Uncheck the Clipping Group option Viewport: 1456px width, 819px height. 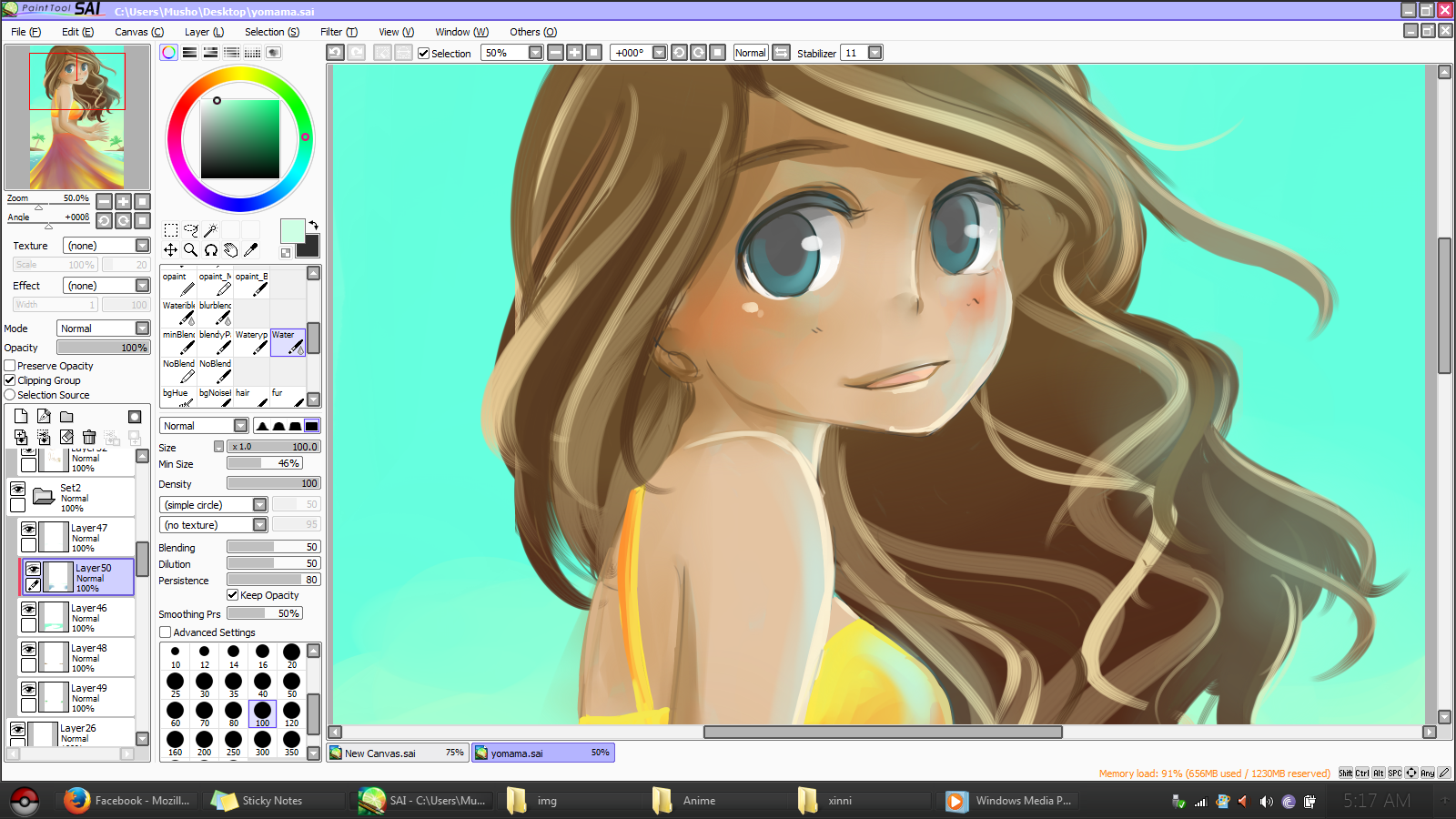10,380
